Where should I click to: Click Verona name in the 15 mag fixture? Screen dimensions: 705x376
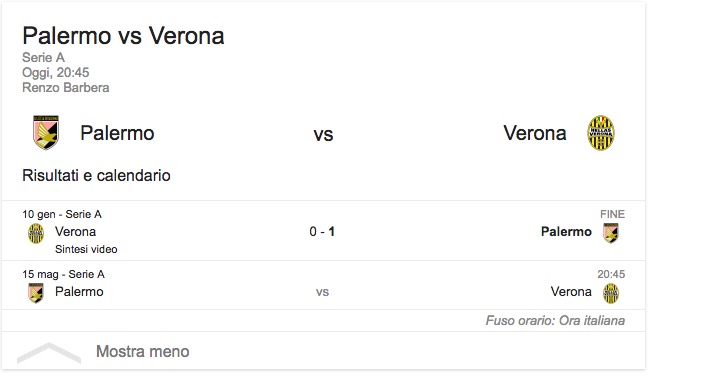click(571, 291)
